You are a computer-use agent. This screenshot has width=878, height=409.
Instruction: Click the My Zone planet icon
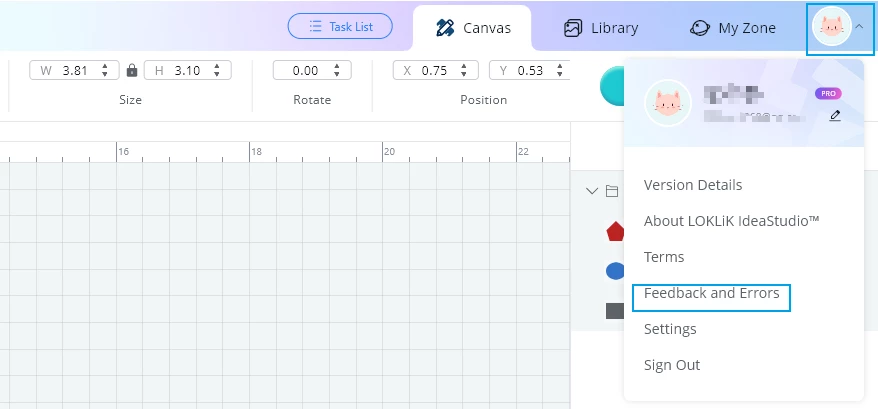[x=700, y=28]
